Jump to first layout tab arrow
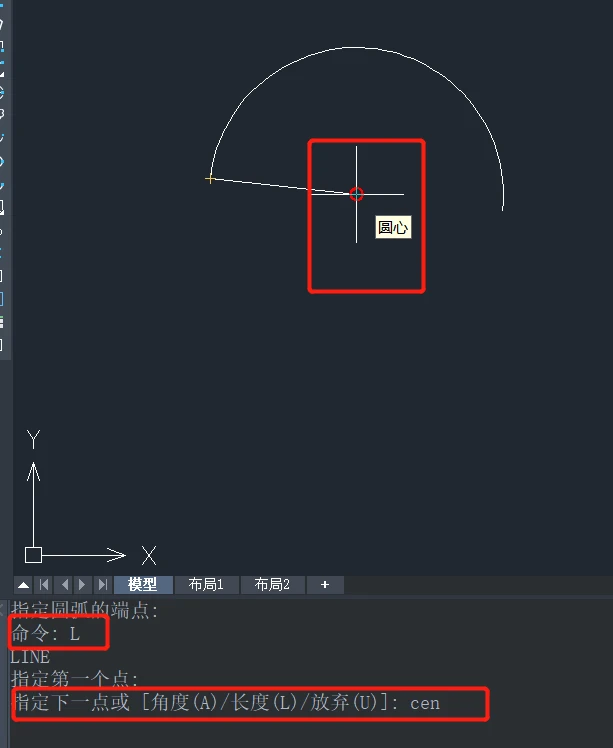 click(44, 585)
